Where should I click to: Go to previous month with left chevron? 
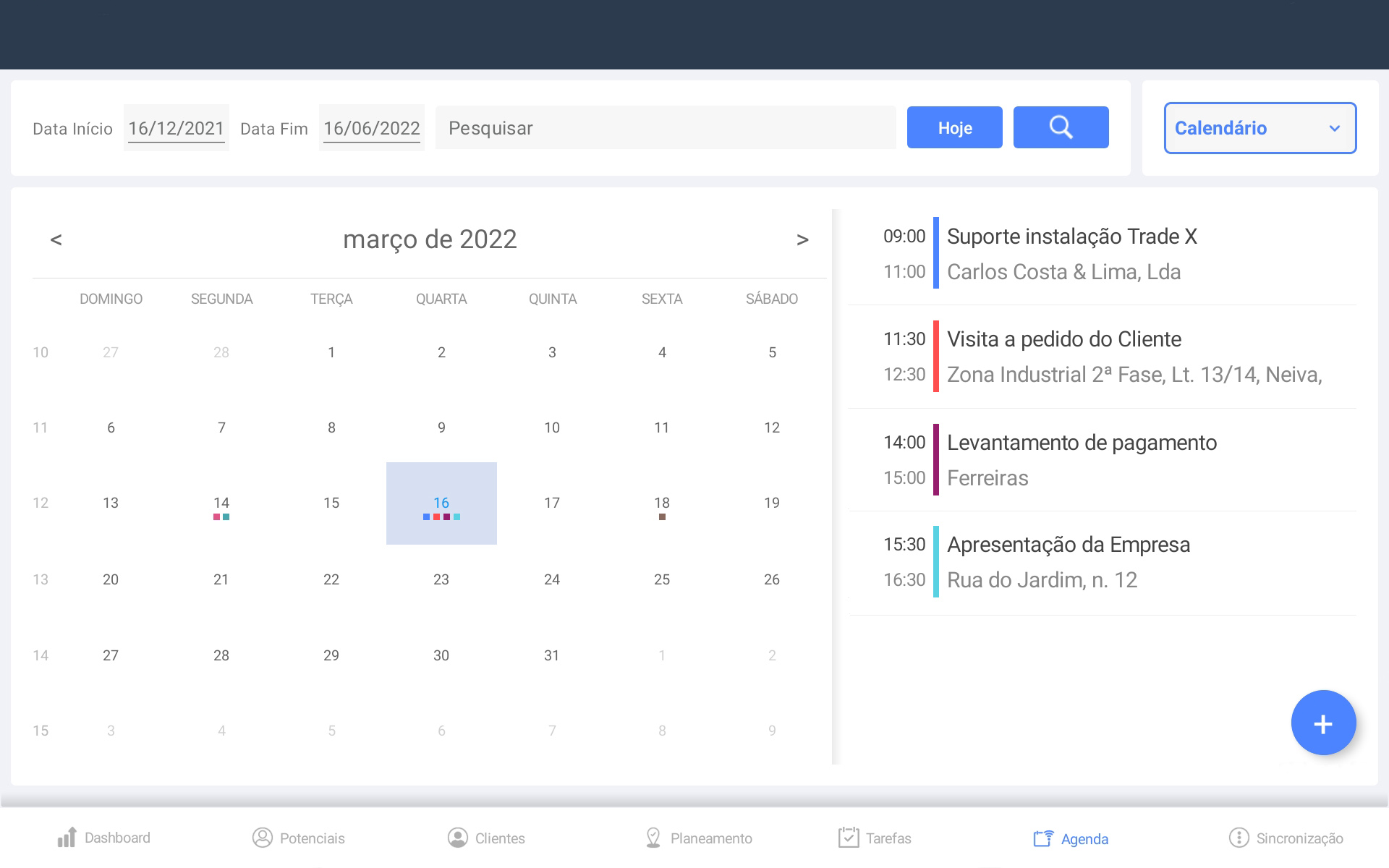point(56,239)
